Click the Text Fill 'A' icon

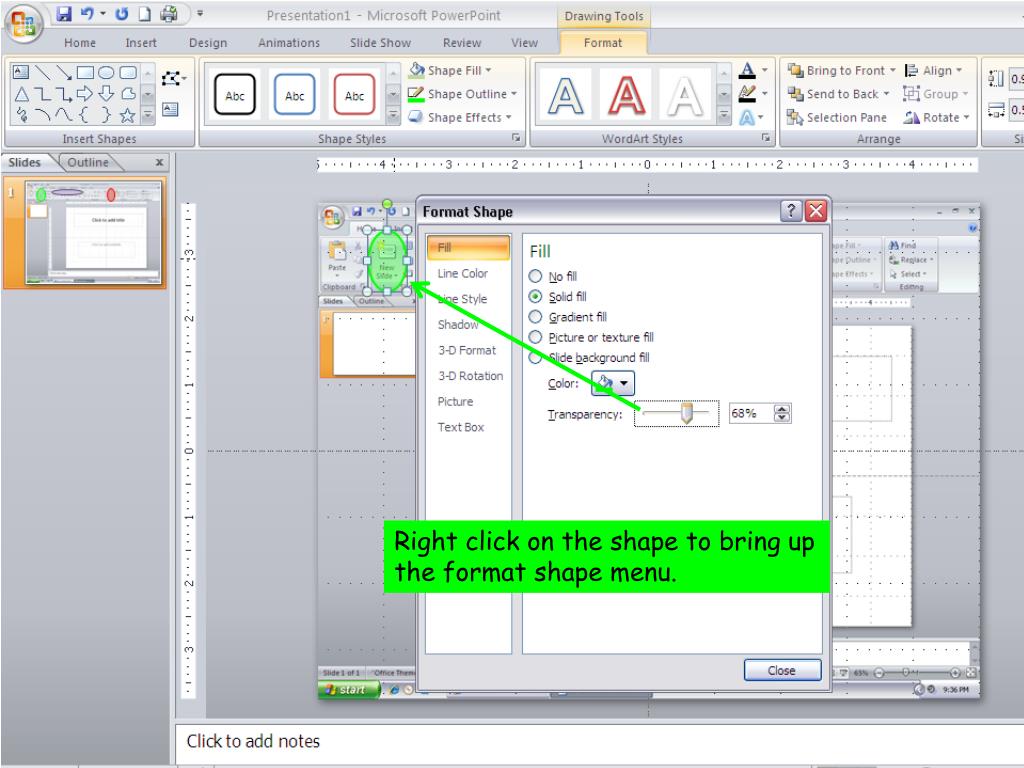tap(748, 71)
